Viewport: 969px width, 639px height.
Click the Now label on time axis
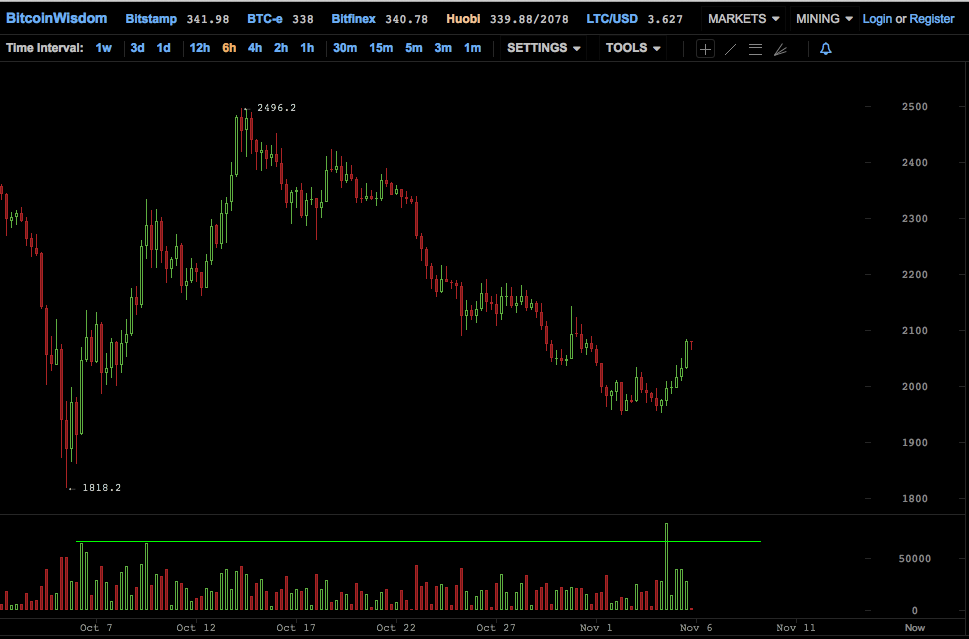click(x=915, y=628)
